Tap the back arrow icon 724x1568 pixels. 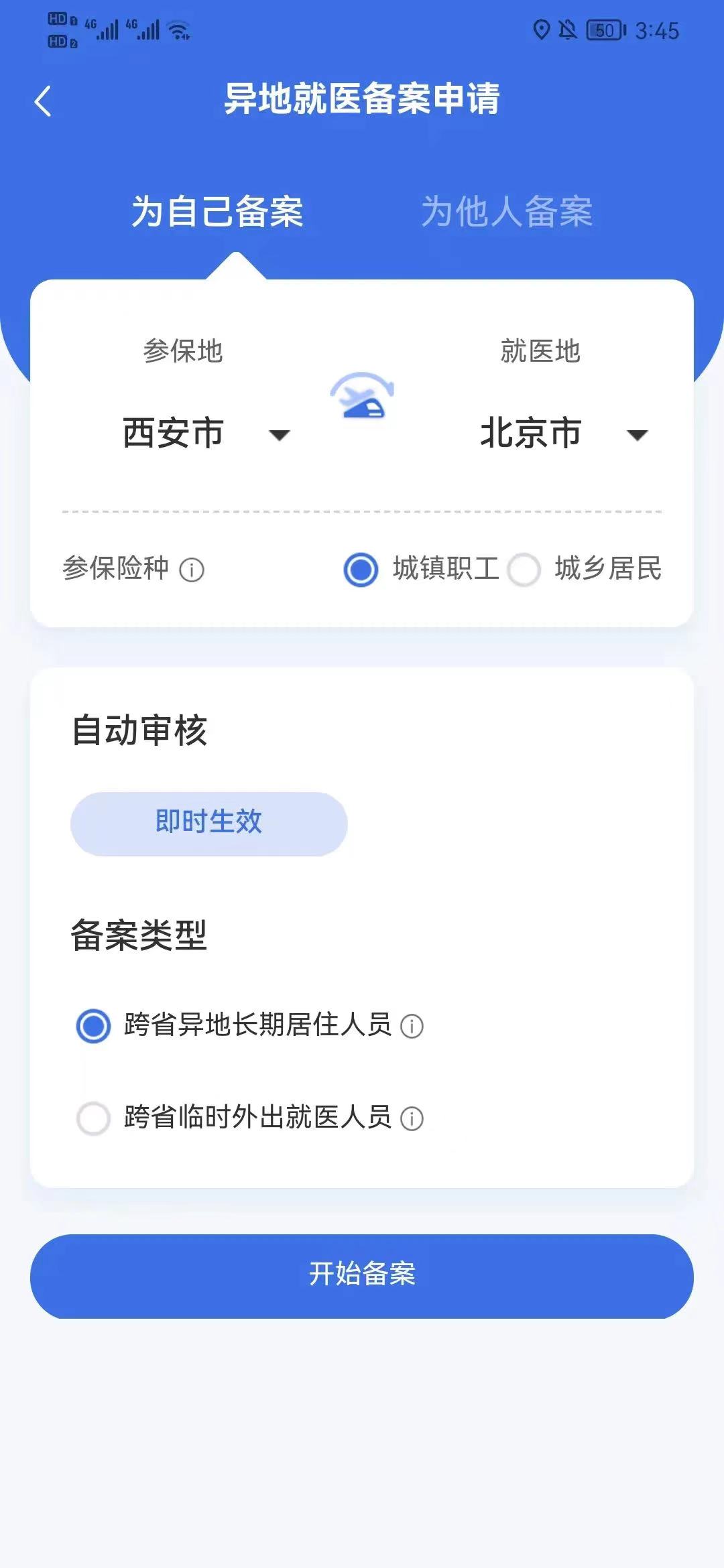pyautogui.click(x=43, y=102)
